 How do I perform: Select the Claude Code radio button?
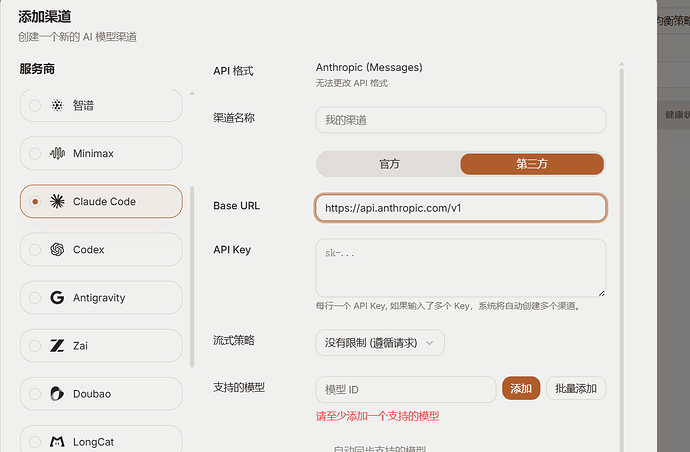(35, 202)
